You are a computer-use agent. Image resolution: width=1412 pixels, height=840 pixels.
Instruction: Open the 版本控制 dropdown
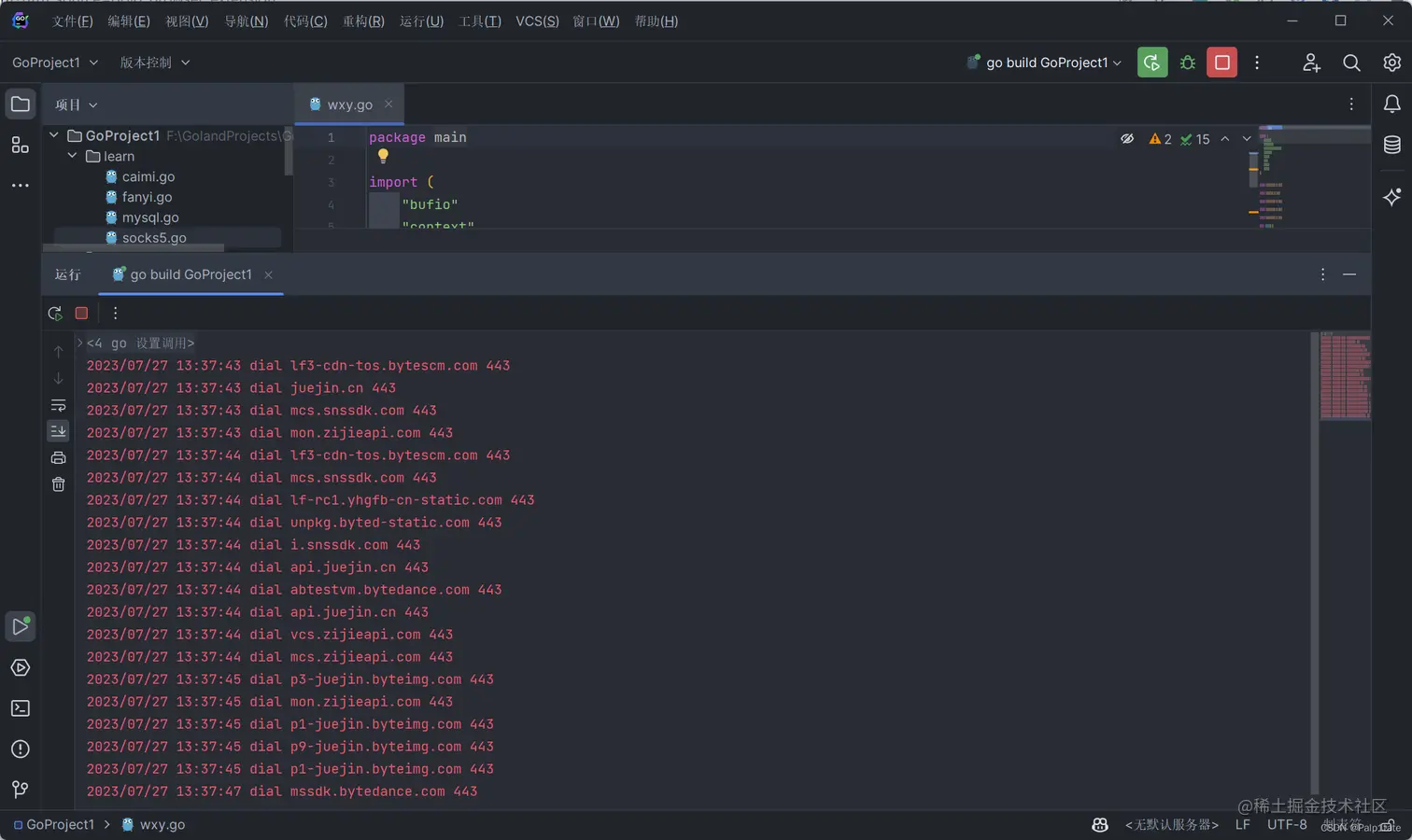point(154,63)
